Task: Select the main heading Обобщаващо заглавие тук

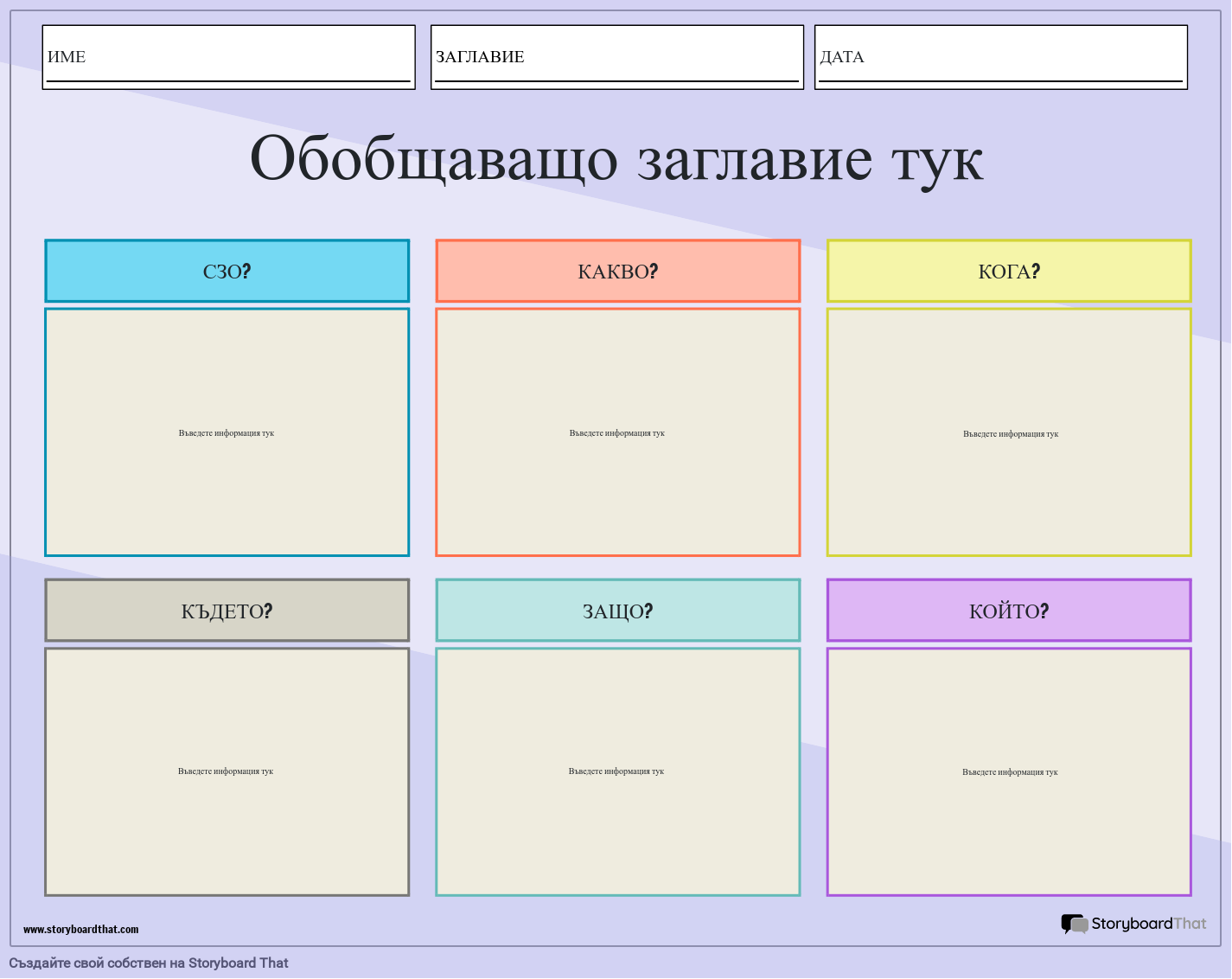Action: click(616, 158)
